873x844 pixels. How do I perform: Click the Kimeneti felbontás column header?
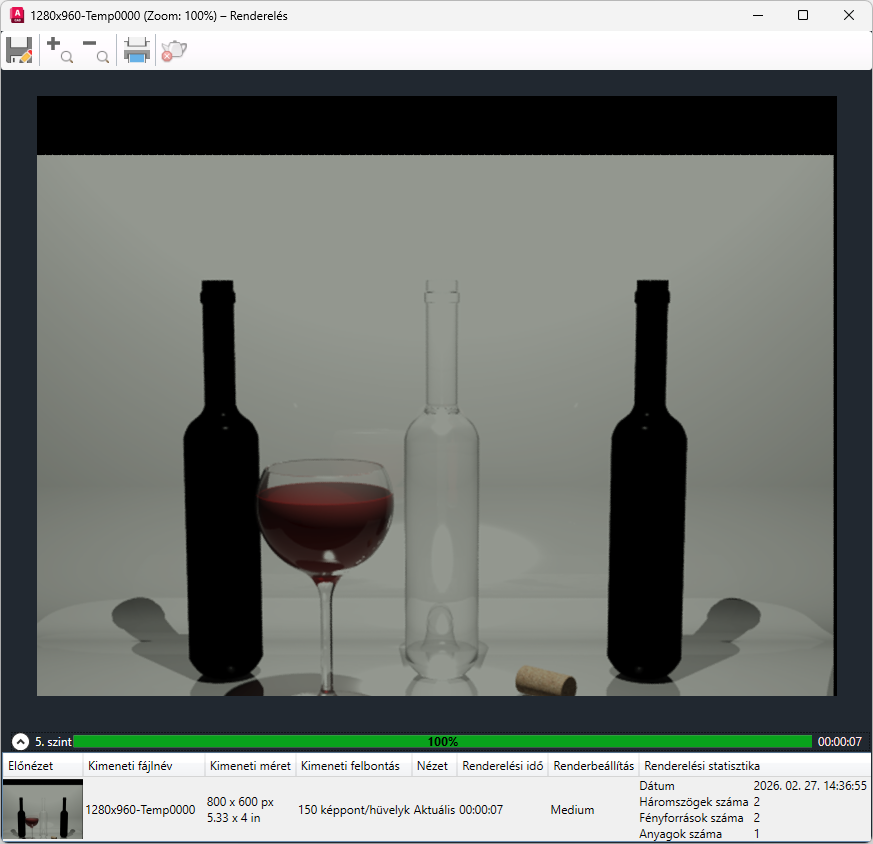(x=350, y=766)
